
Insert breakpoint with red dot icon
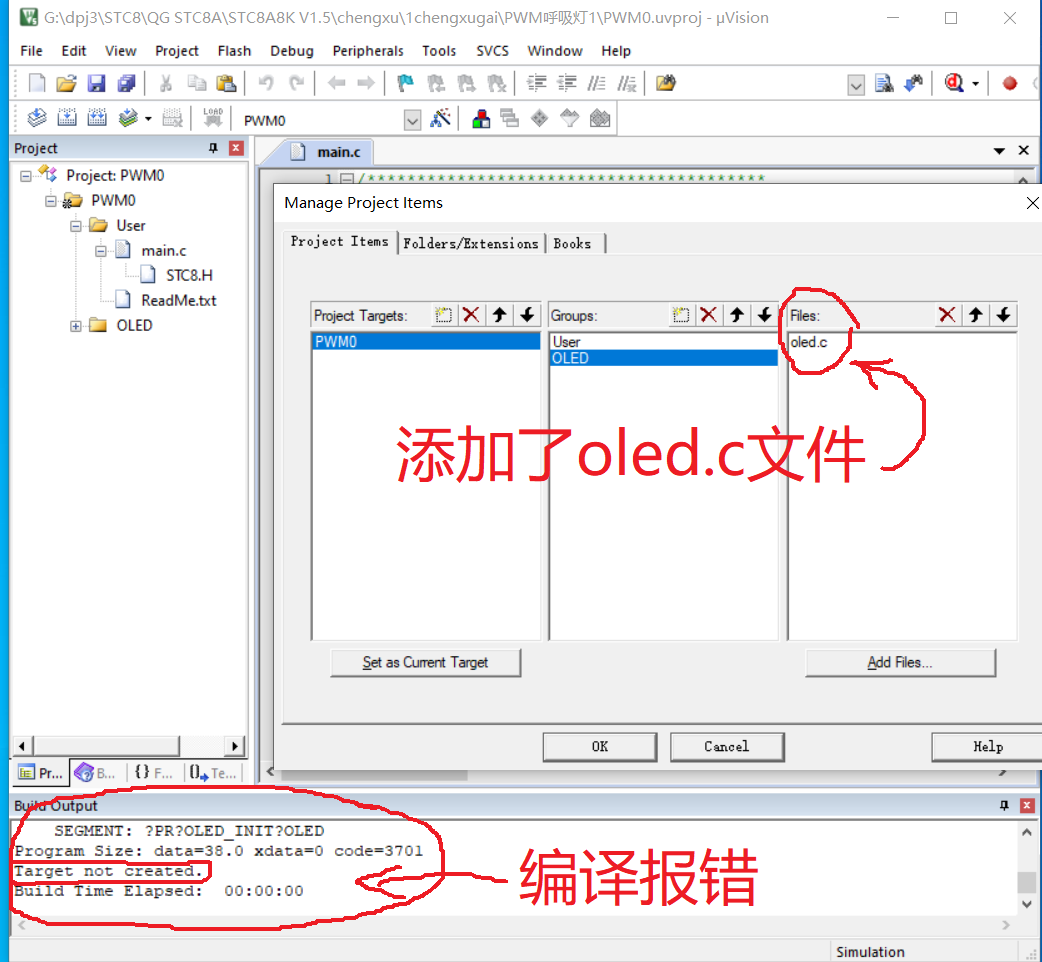(1009, 83)
